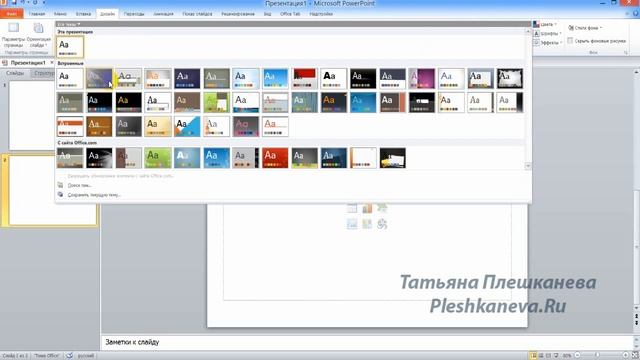Click Save in the quick access toolbar
This screenshot has height=360, width=640.
point(15,2)
